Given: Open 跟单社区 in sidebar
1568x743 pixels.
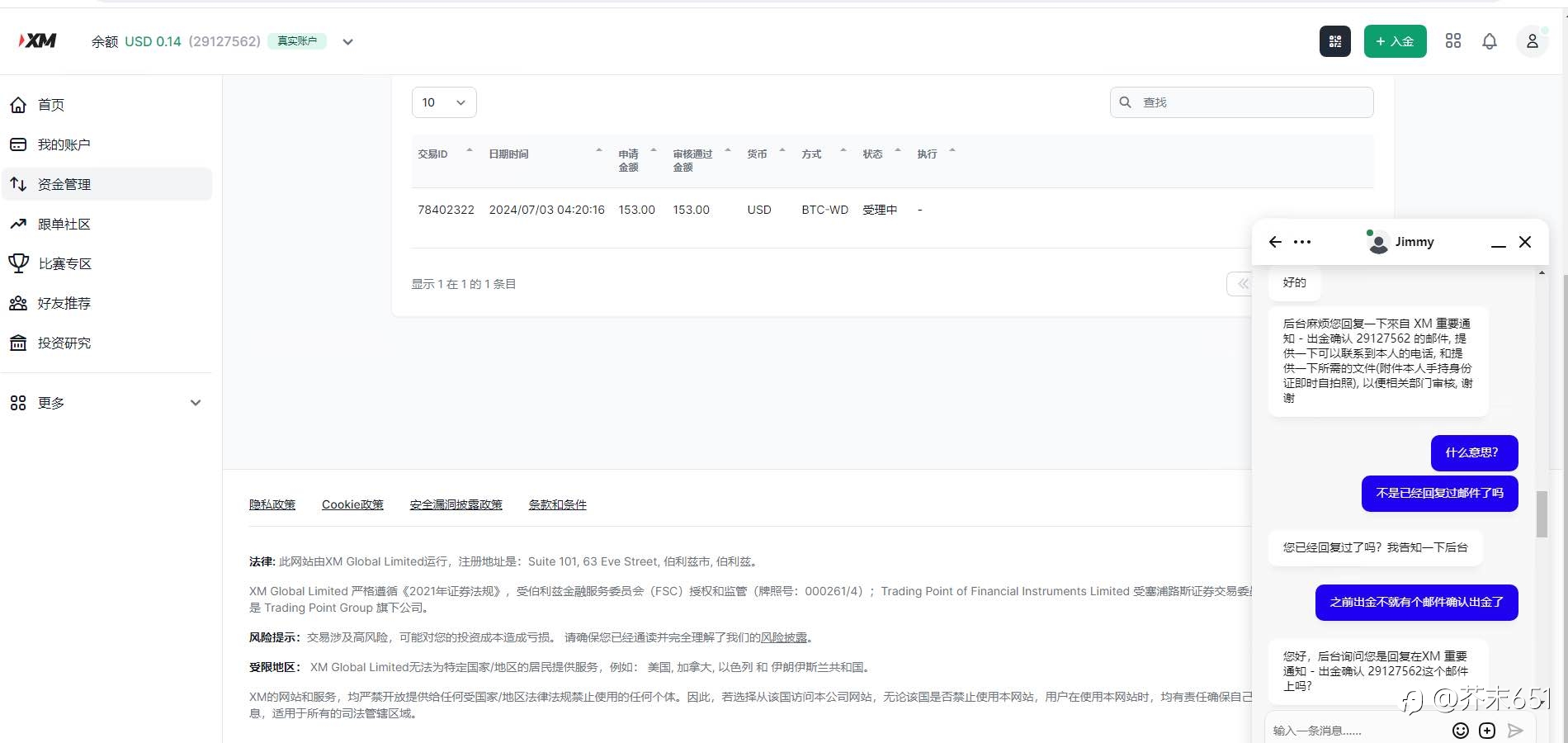Looking at the screenshot, I should 106,224.
